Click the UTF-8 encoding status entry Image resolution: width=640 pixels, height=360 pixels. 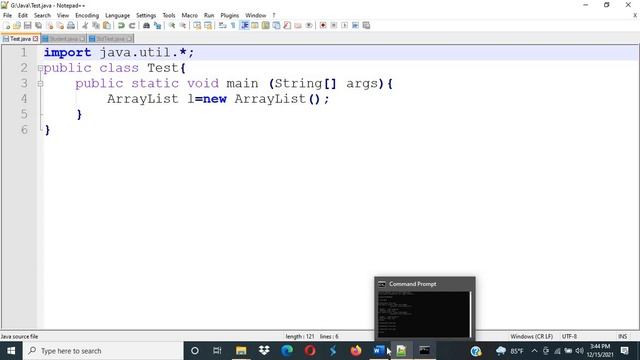point(569,336)
